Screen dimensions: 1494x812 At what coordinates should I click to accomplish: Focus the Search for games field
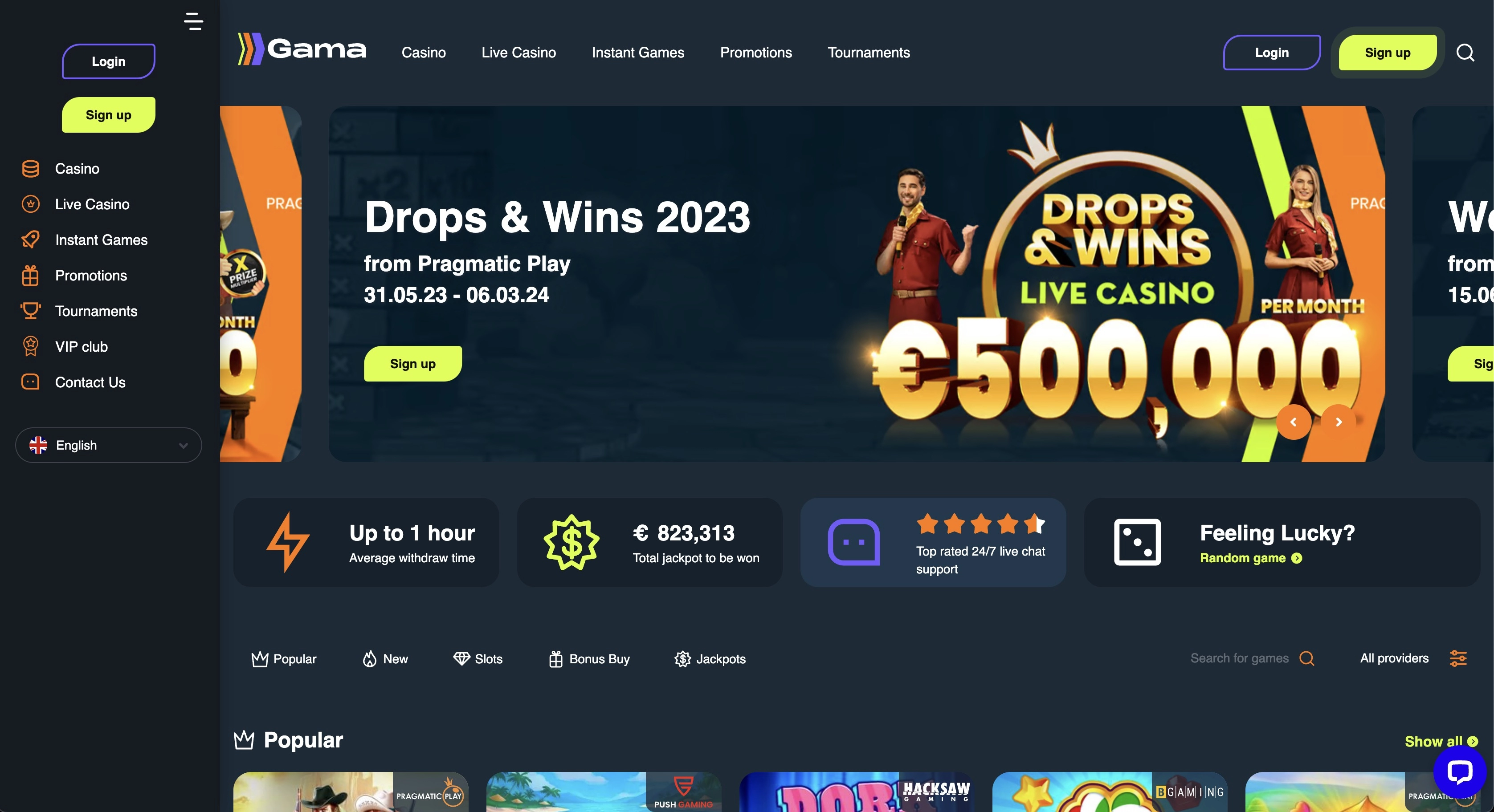tap(1252, 658)
